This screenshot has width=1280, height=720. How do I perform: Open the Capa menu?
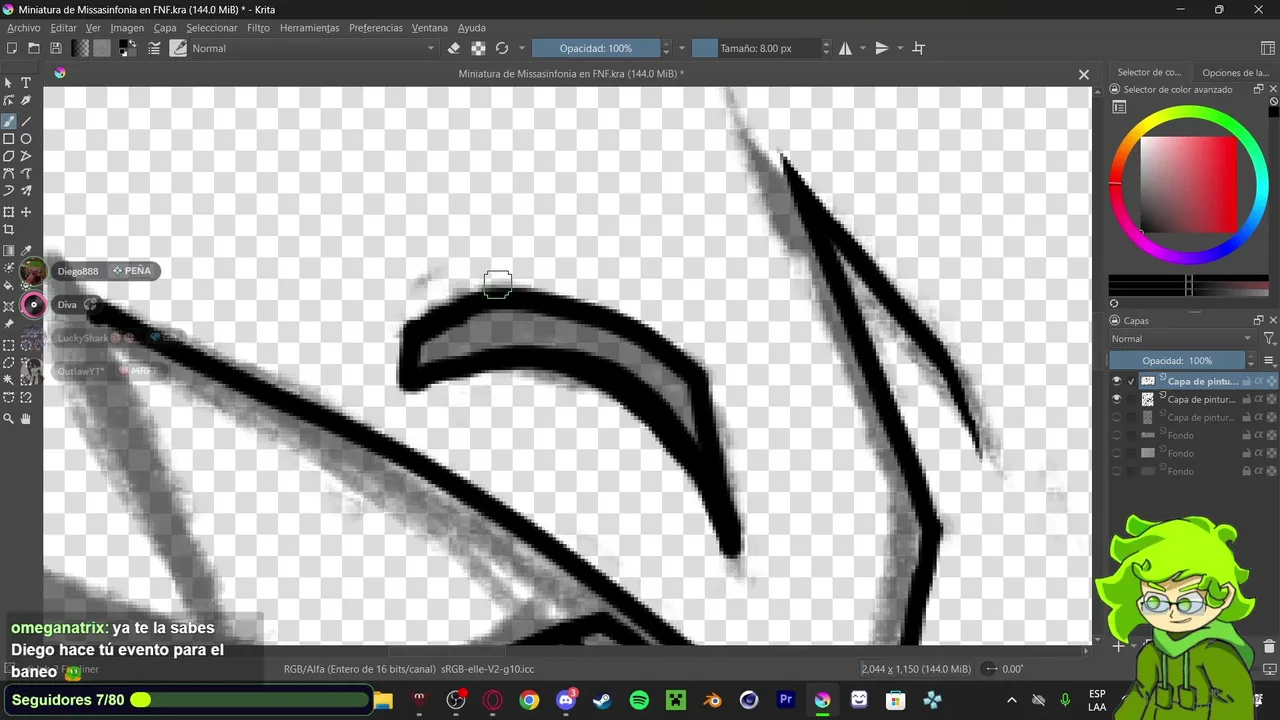(165, 28)
